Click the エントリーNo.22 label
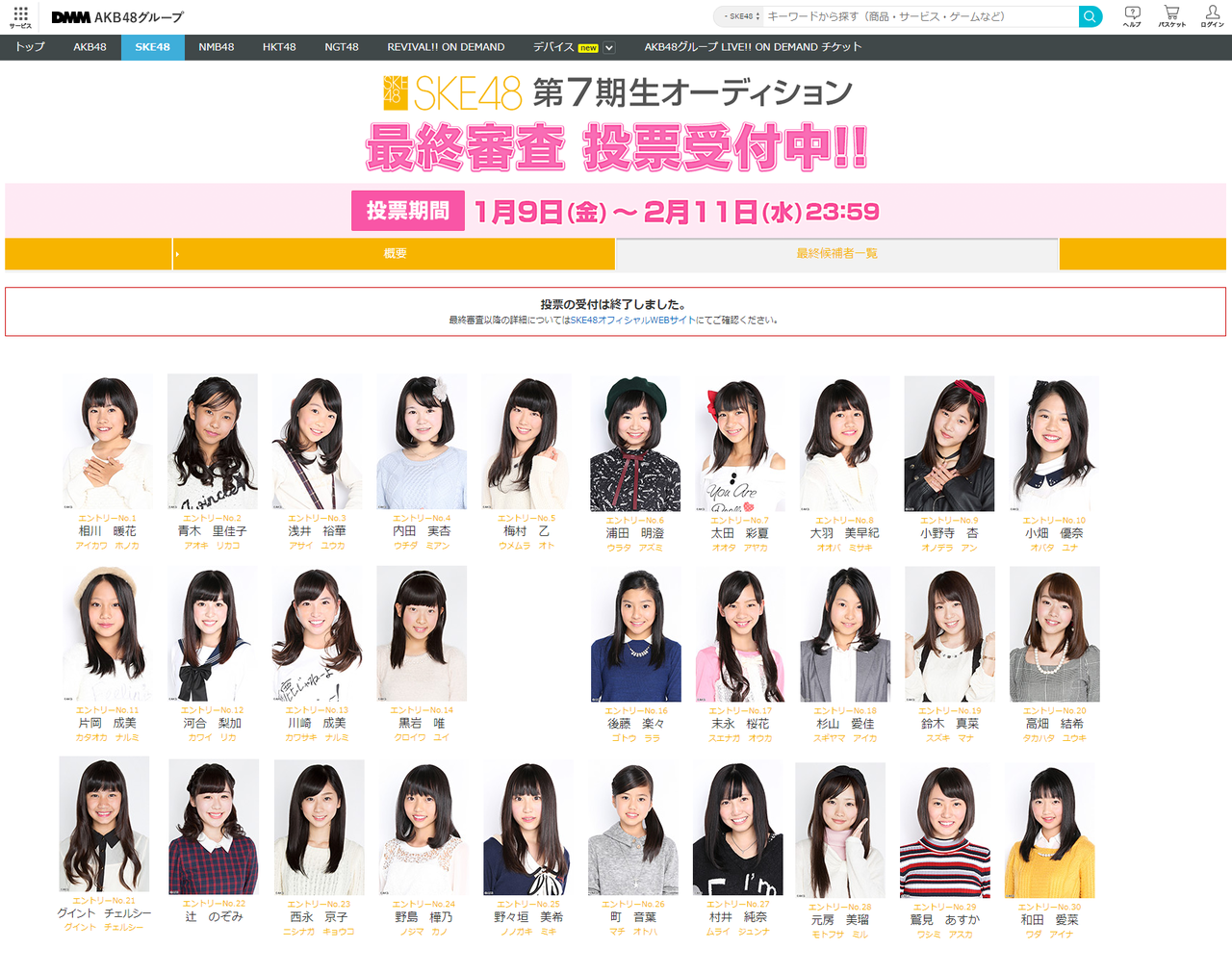This screenshot has height=974, width=1232. pos(214,904)
